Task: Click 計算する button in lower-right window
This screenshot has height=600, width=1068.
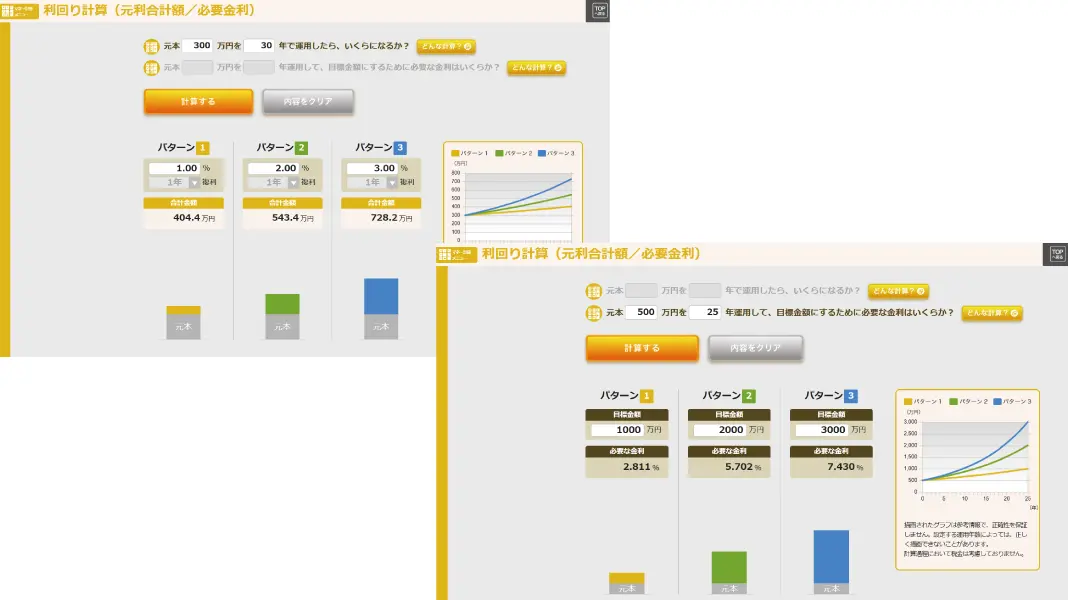Action: point(642,348)
